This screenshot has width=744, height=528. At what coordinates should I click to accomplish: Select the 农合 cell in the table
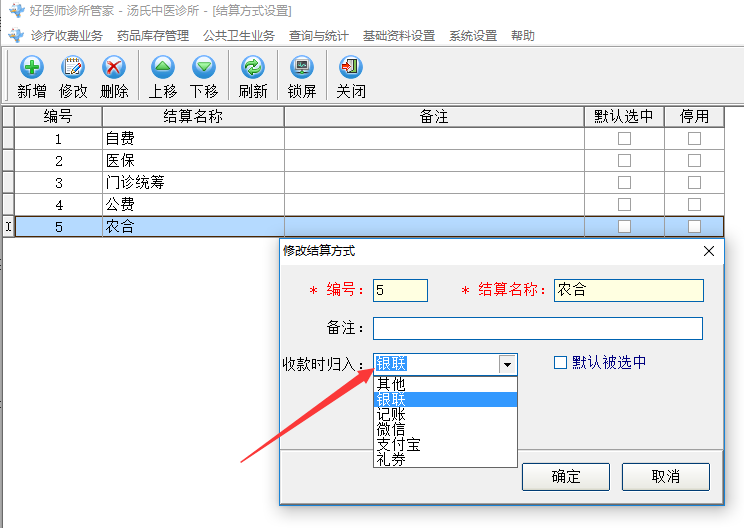(193, 226)
